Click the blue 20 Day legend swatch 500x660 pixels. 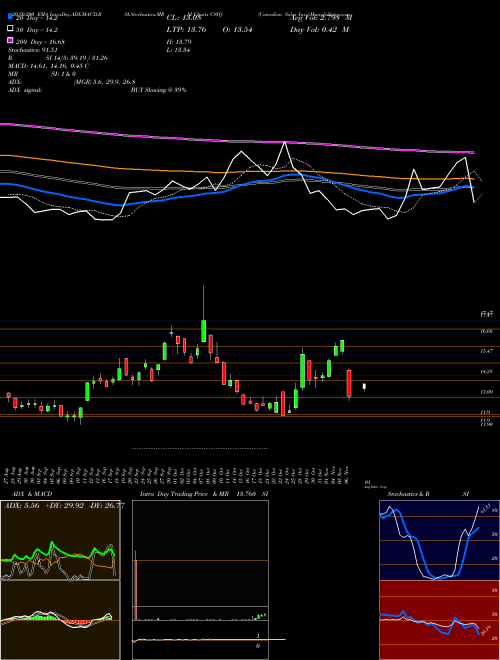pyautogui.click(x=10, y=17)
